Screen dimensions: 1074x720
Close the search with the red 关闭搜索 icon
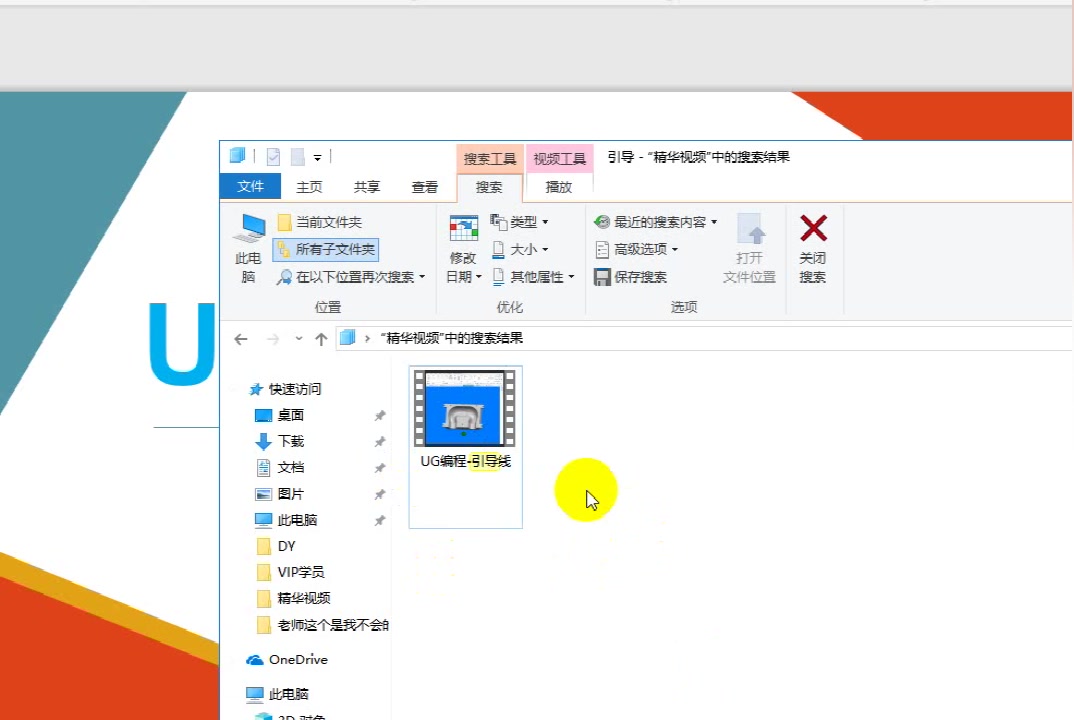click(x=812, y=247)
